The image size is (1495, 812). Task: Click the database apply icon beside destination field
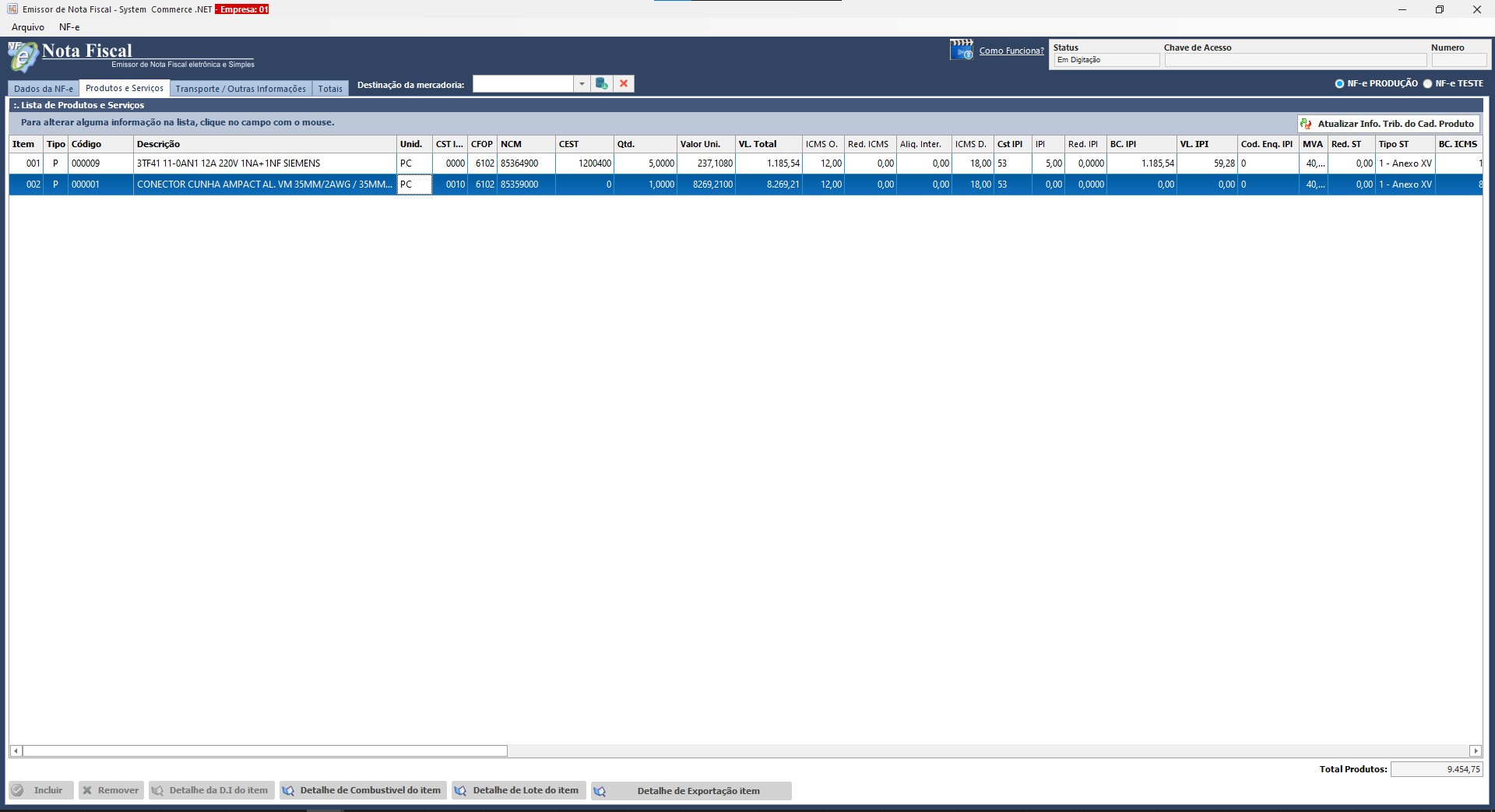coord(601,84)
